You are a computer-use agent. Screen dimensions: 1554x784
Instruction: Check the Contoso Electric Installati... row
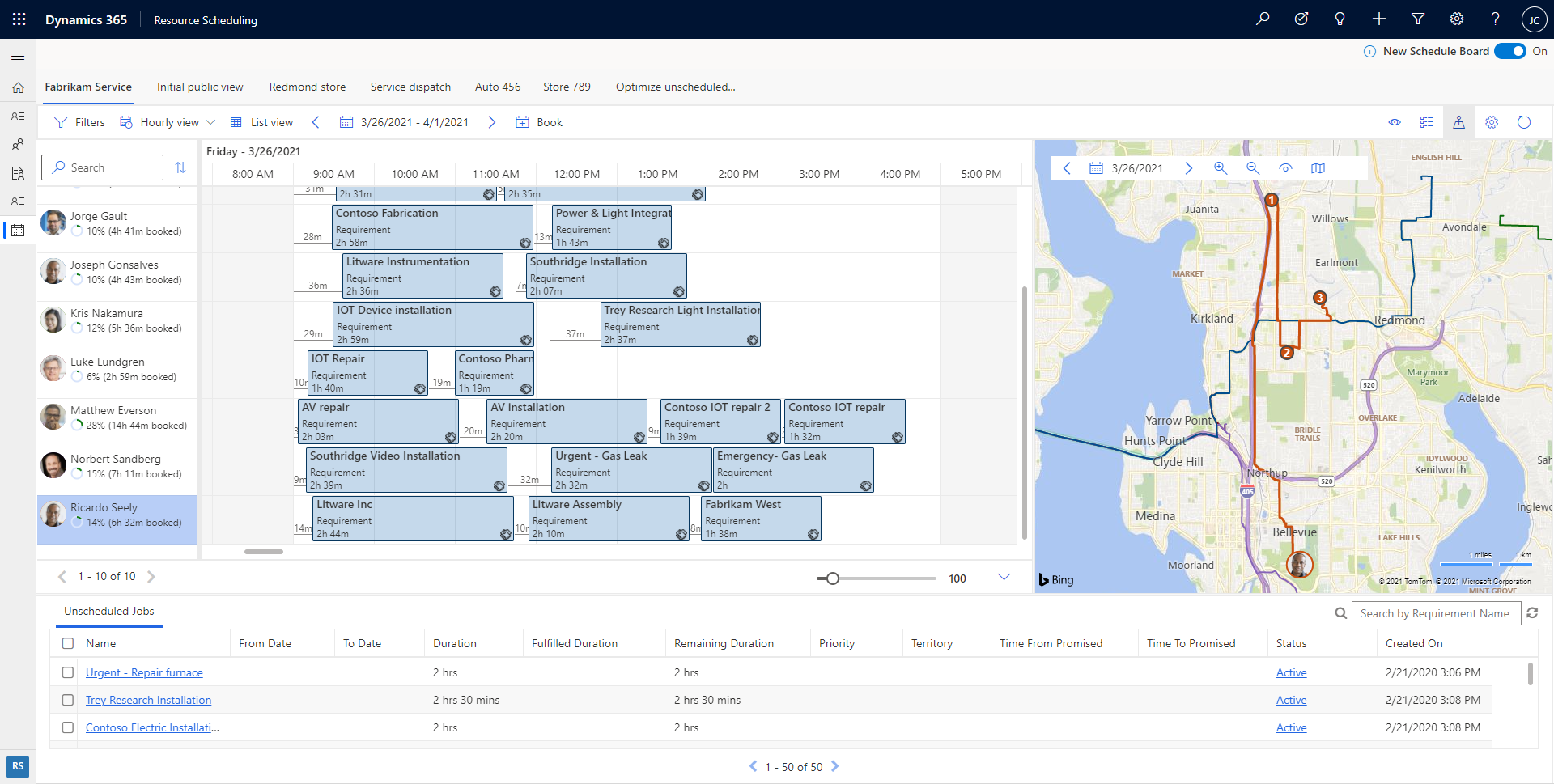point(68,727)
